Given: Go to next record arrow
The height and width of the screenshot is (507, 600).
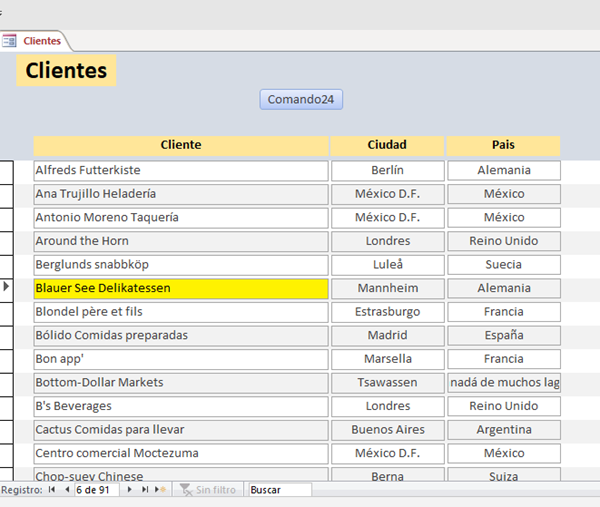Looking at the screenshot, I should (129, 490).
